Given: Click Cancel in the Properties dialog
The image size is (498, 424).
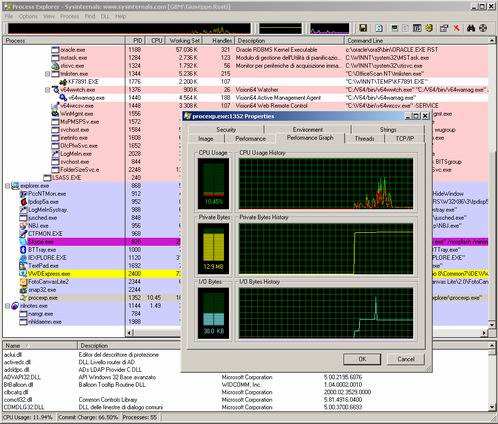Looking at the screenshot, I should 406,359.
